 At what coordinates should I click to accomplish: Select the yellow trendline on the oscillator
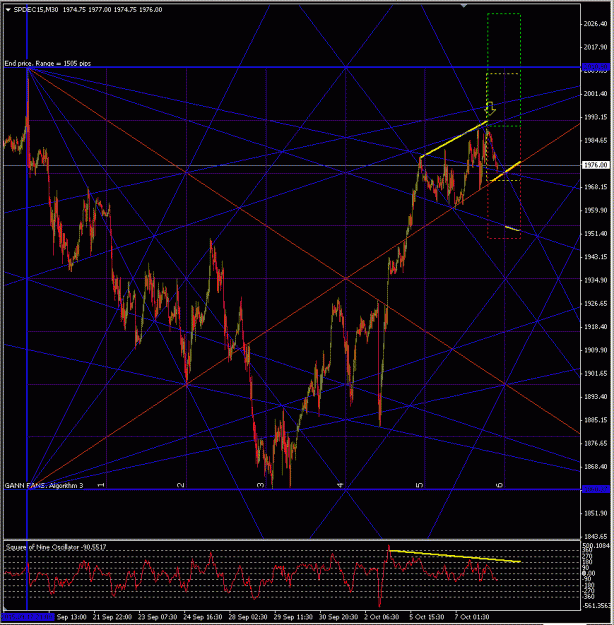pyautogui.click(x=455, y=556)
